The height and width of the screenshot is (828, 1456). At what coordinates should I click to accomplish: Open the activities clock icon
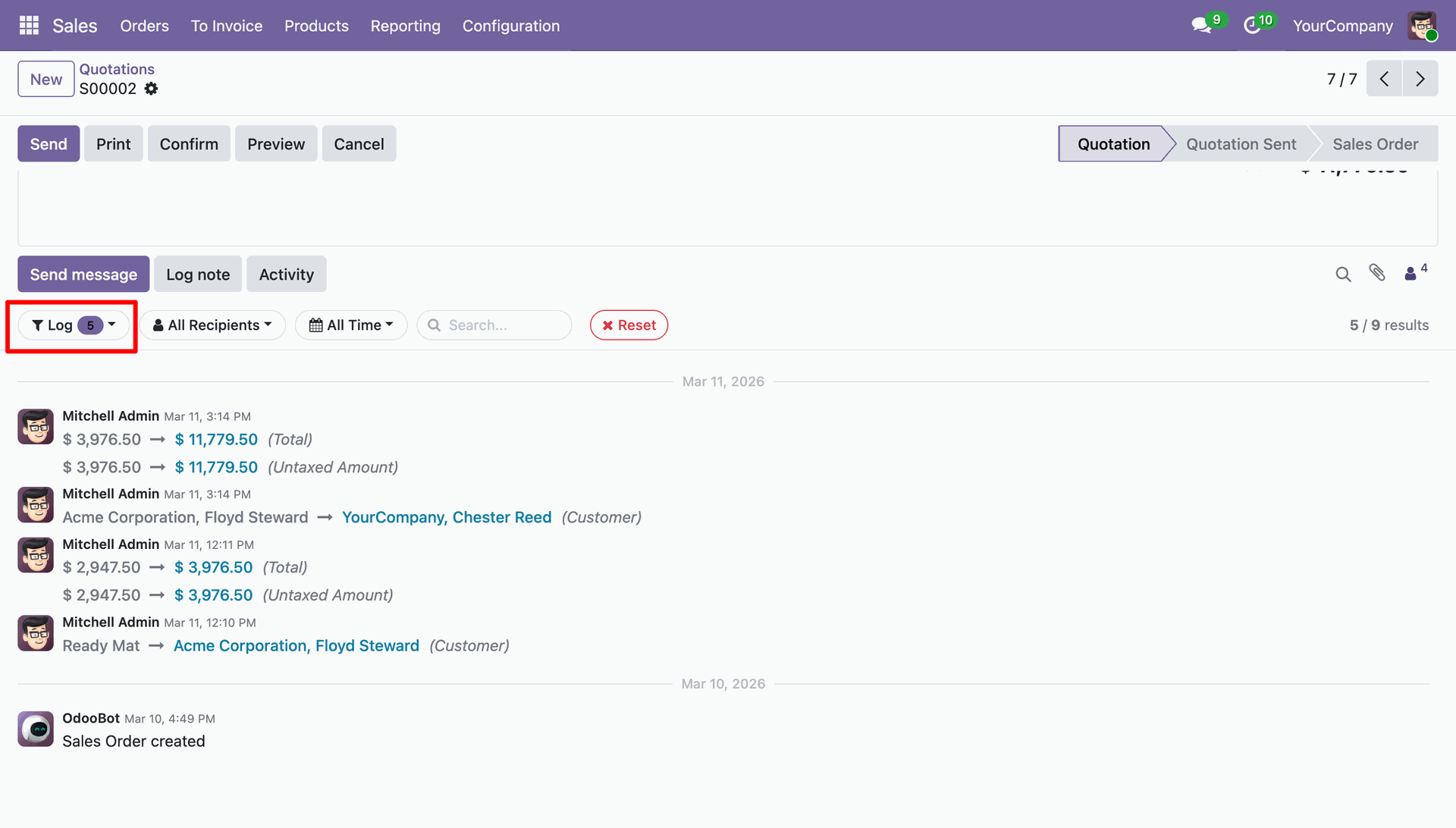pos(1252,26)
